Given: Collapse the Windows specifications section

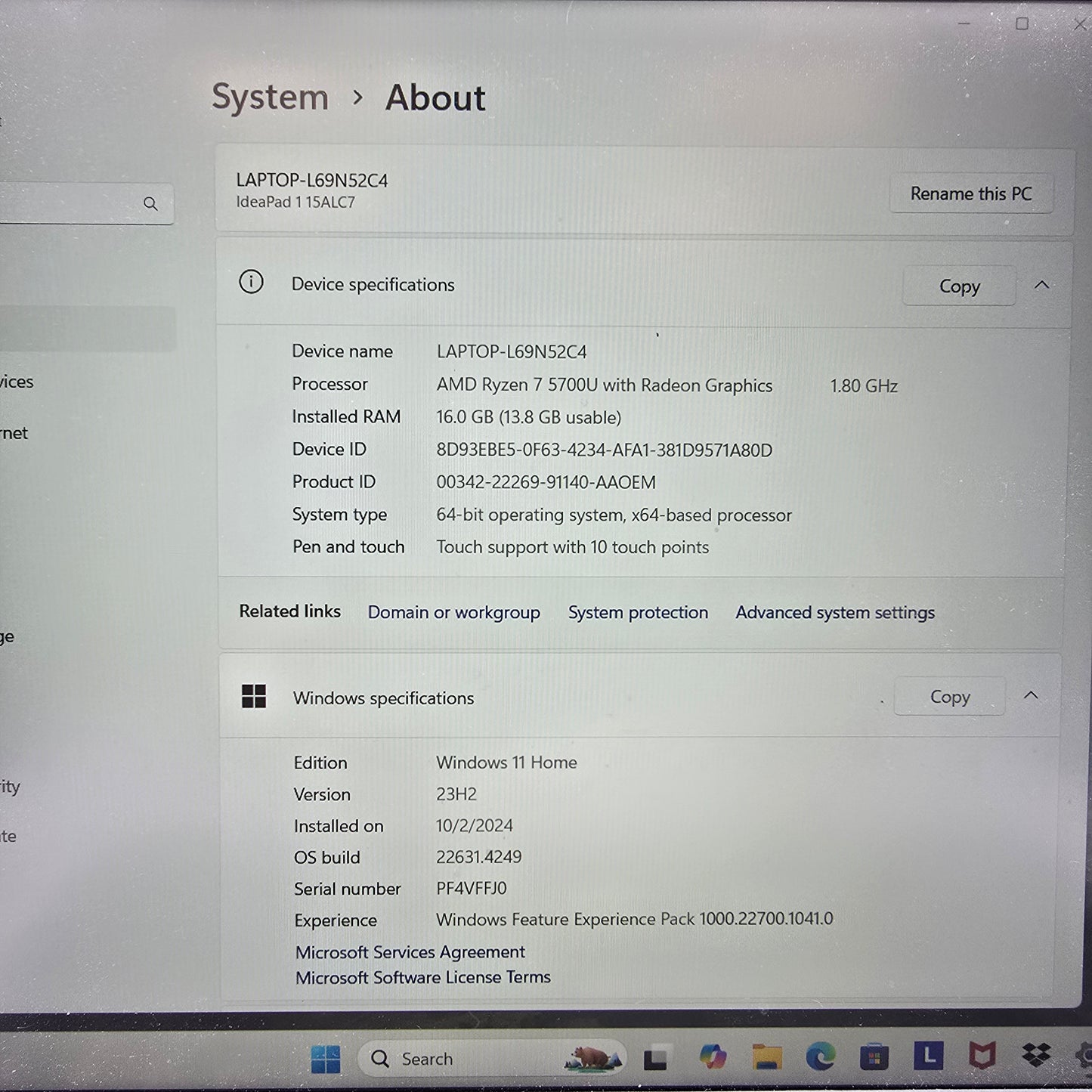Looking at the screenshot, I should tap(1032, 695).
